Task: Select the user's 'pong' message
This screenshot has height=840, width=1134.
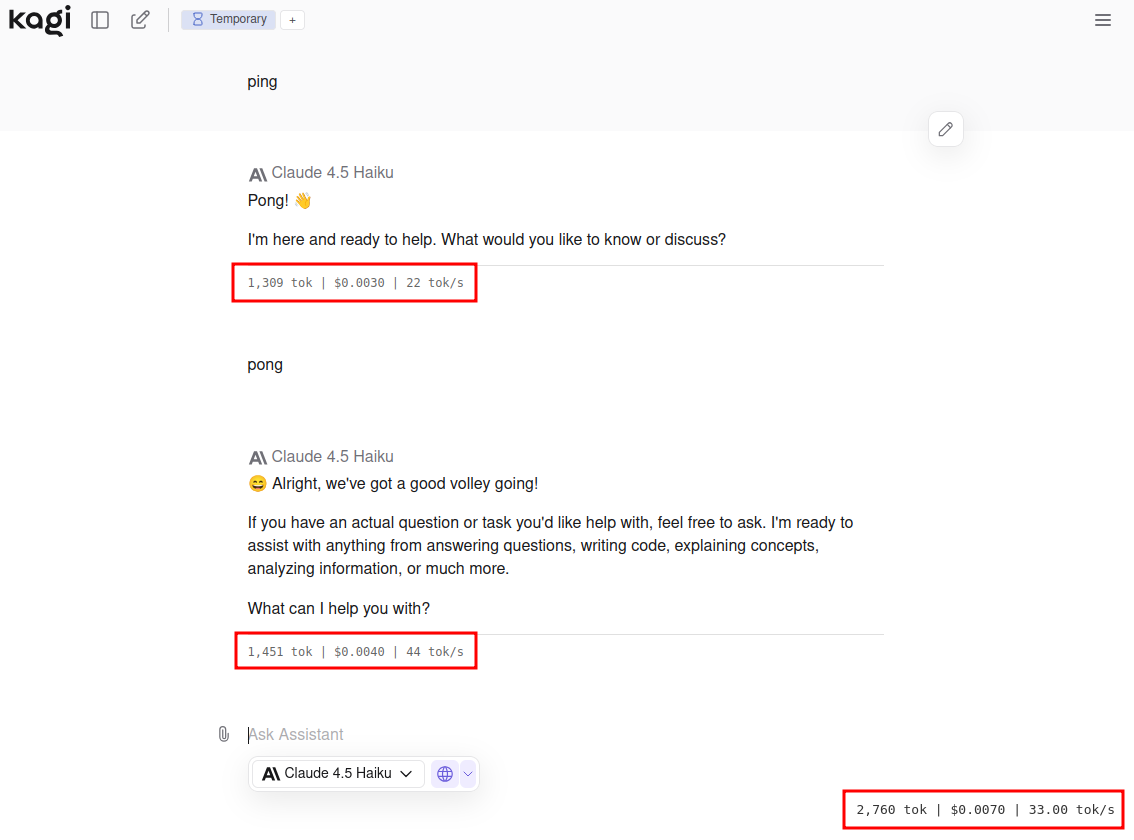Action: pyautogui.click(x=265, y=365)
